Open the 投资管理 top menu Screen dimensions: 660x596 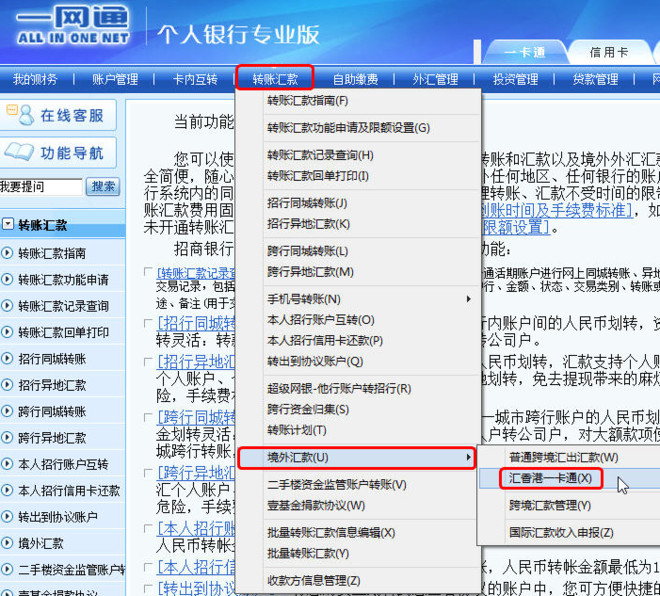tap(515, 79)
